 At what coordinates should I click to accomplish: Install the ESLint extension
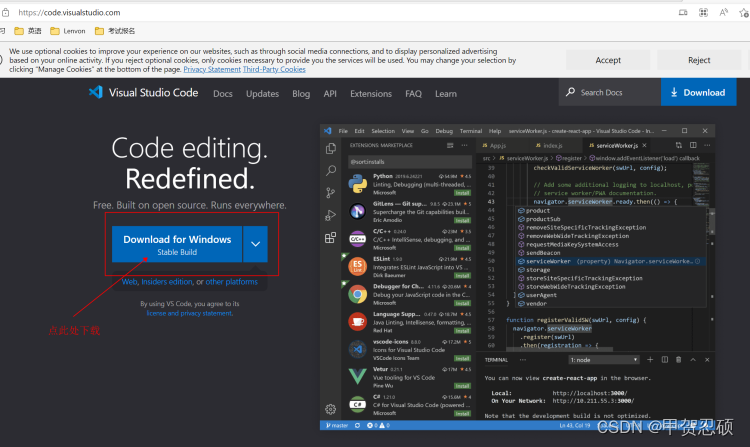[x=462, y=276]
